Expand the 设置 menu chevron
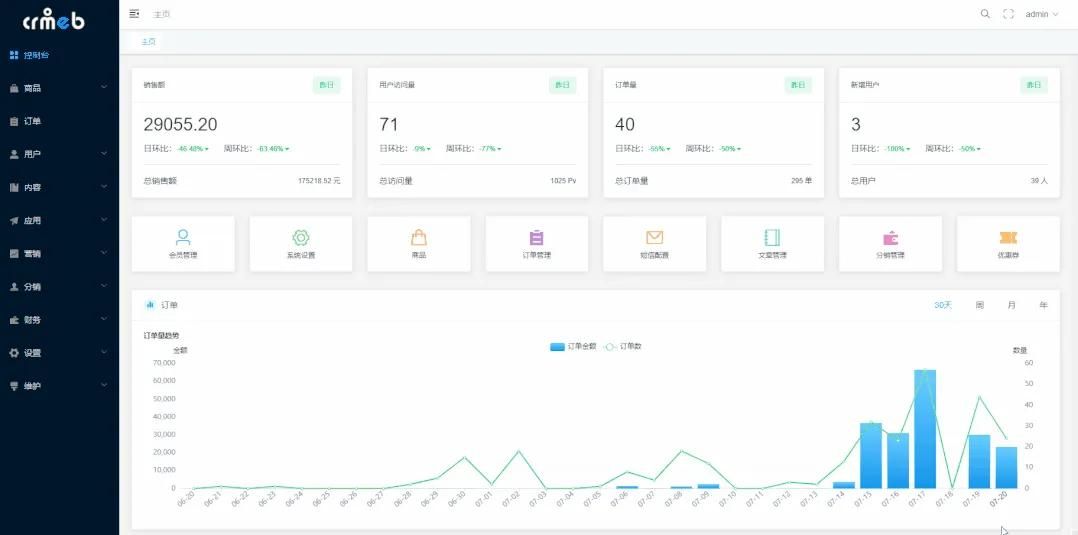The width and height of the screenshot is (1078, 535). click(104, 351)
